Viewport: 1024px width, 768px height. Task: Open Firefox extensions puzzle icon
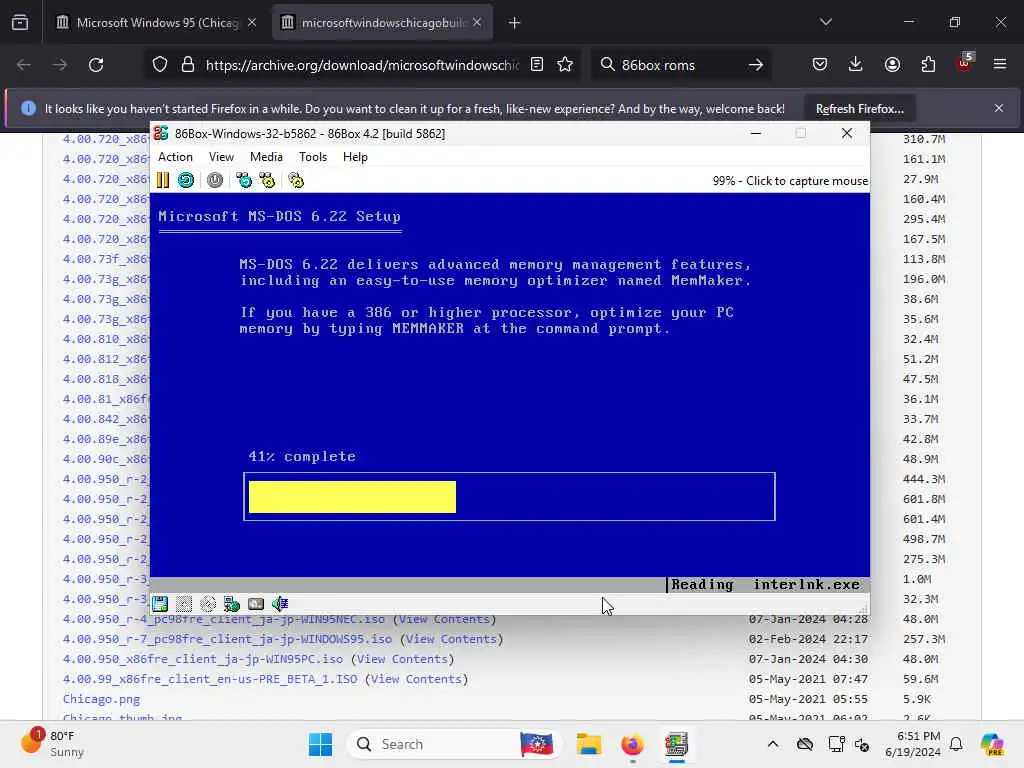tap(928, 65)
